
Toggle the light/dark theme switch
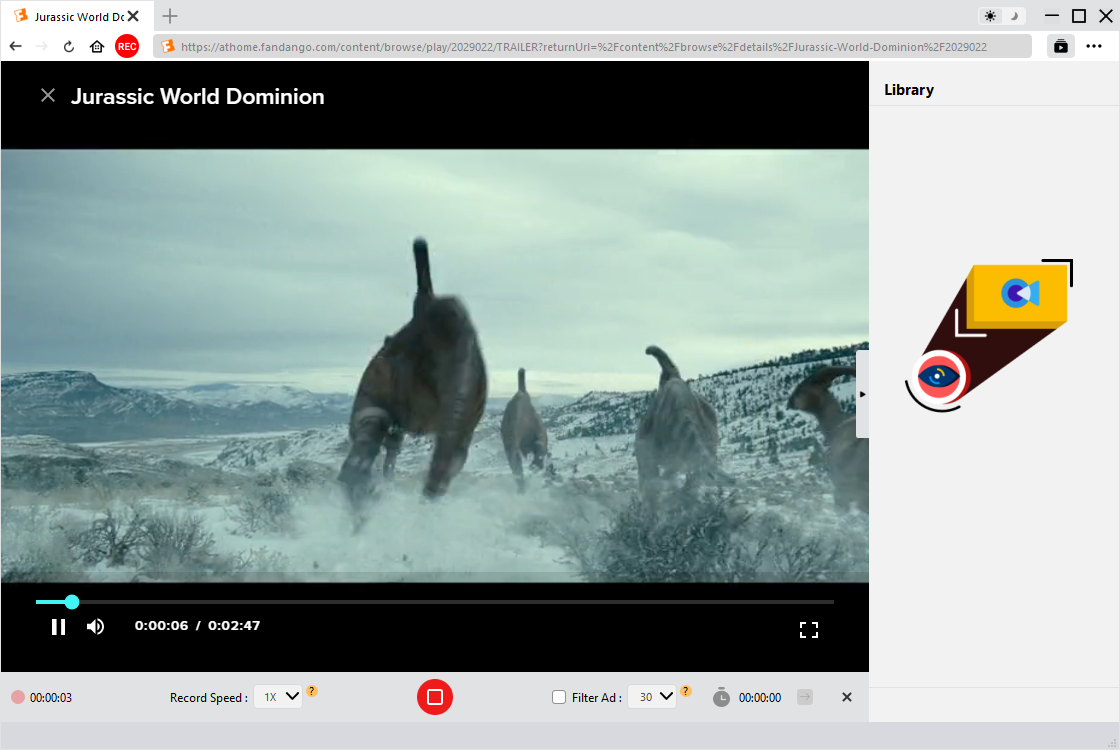pos(1001,16)
